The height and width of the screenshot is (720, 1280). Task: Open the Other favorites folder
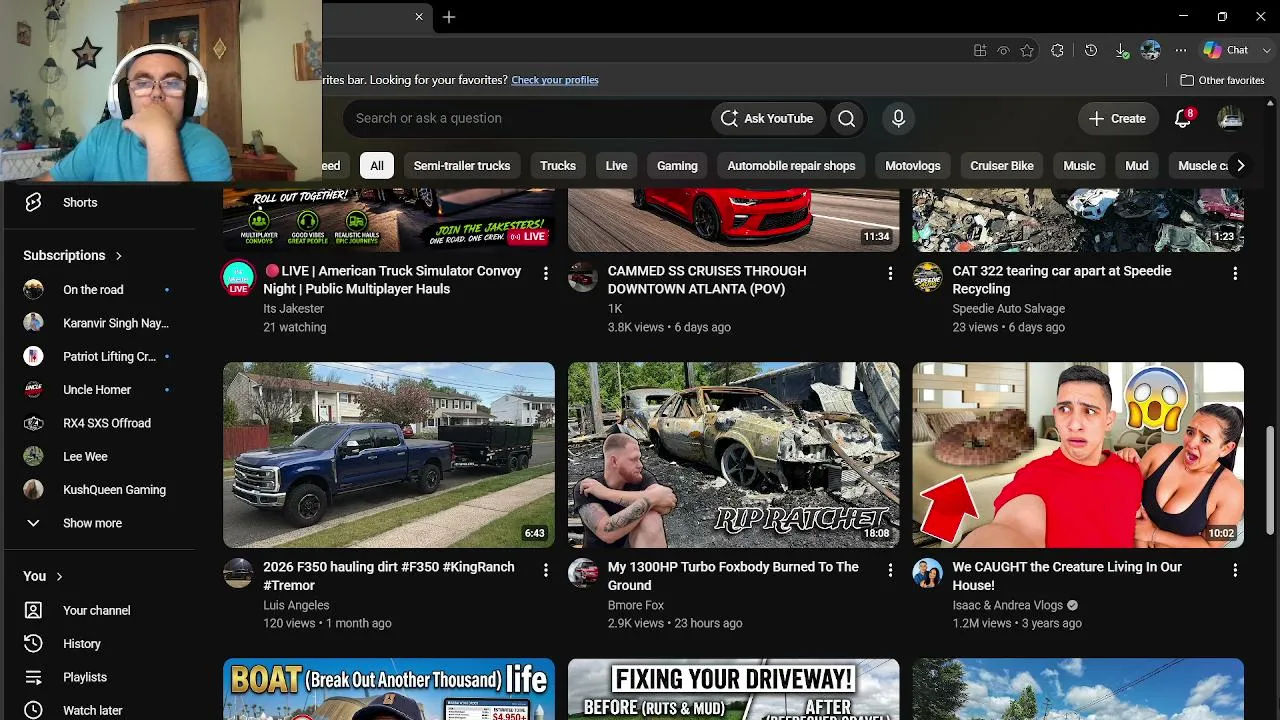pyautogui.click(x=1222, y=80)
